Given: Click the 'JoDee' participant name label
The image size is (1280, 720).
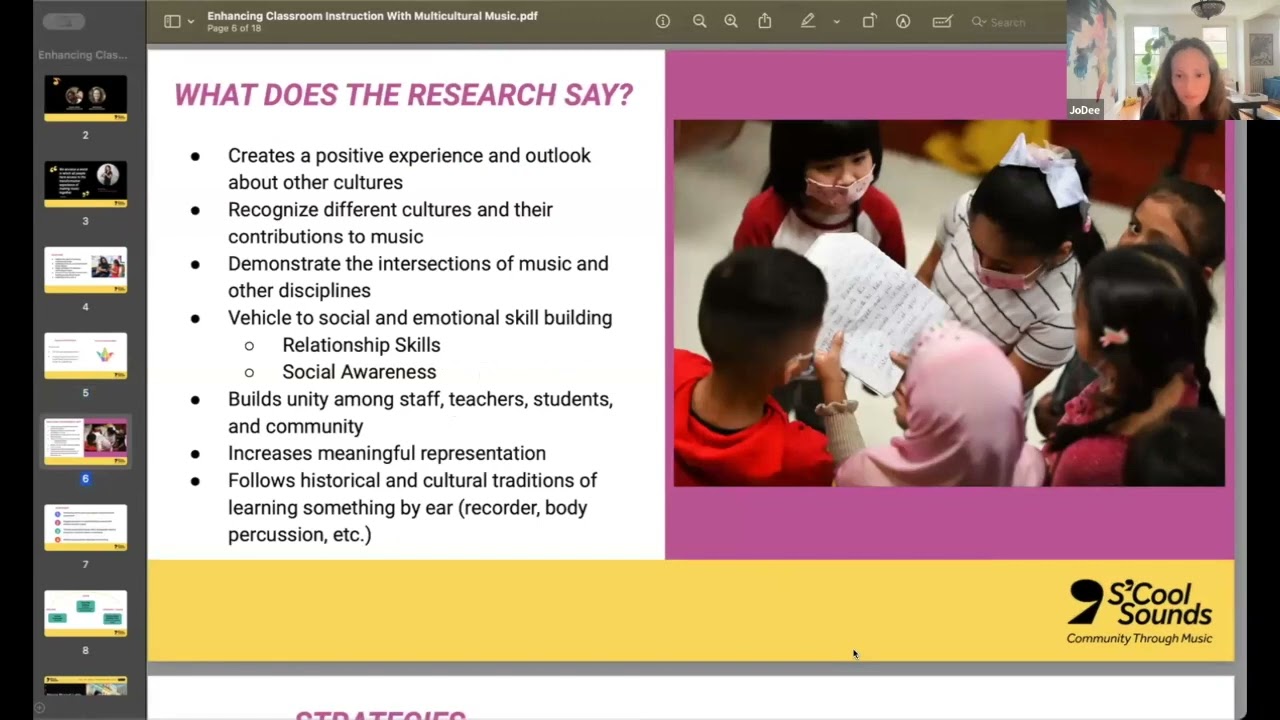Looking at the screenshot, I should [1084, 110].
